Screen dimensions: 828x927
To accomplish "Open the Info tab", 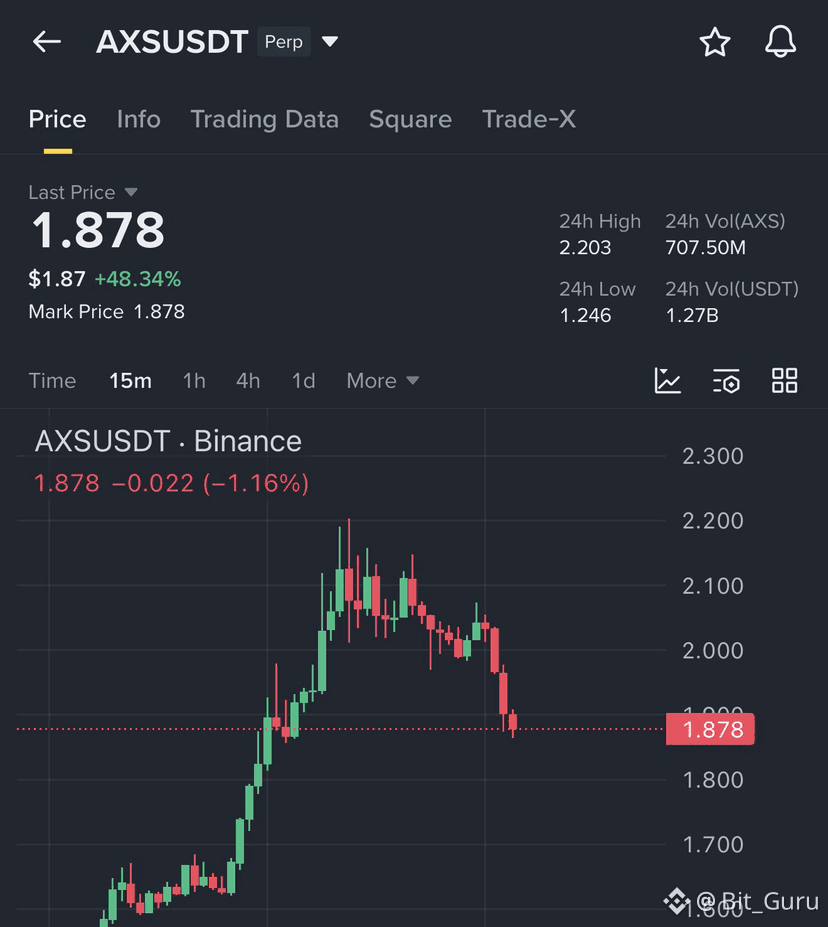I will [138, 119].
